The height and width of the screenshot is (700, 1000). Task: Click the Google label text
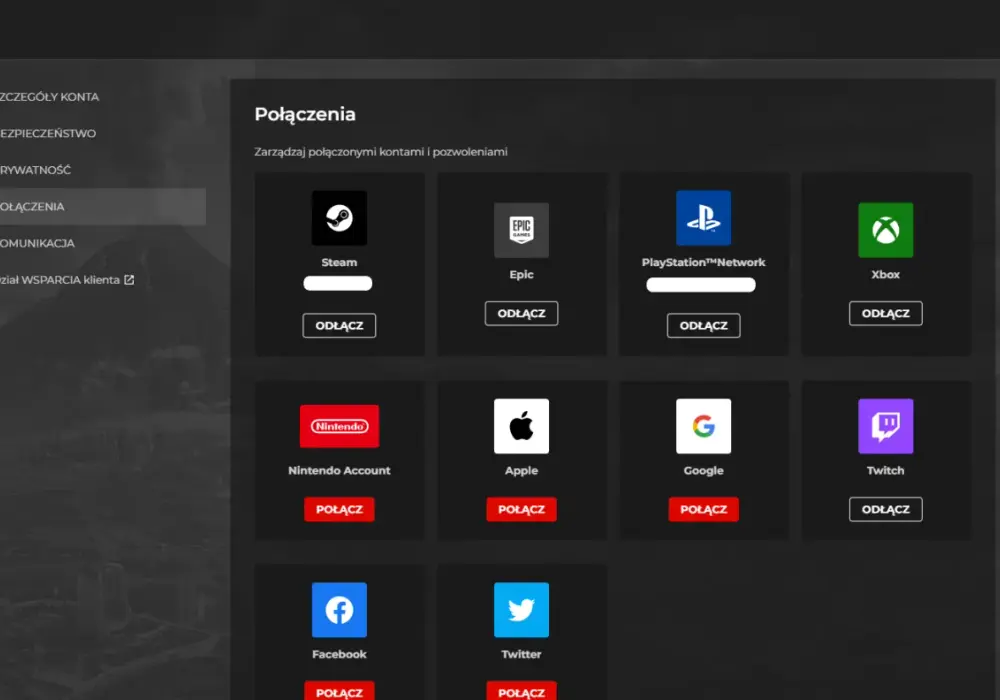(x=703, y=470)
